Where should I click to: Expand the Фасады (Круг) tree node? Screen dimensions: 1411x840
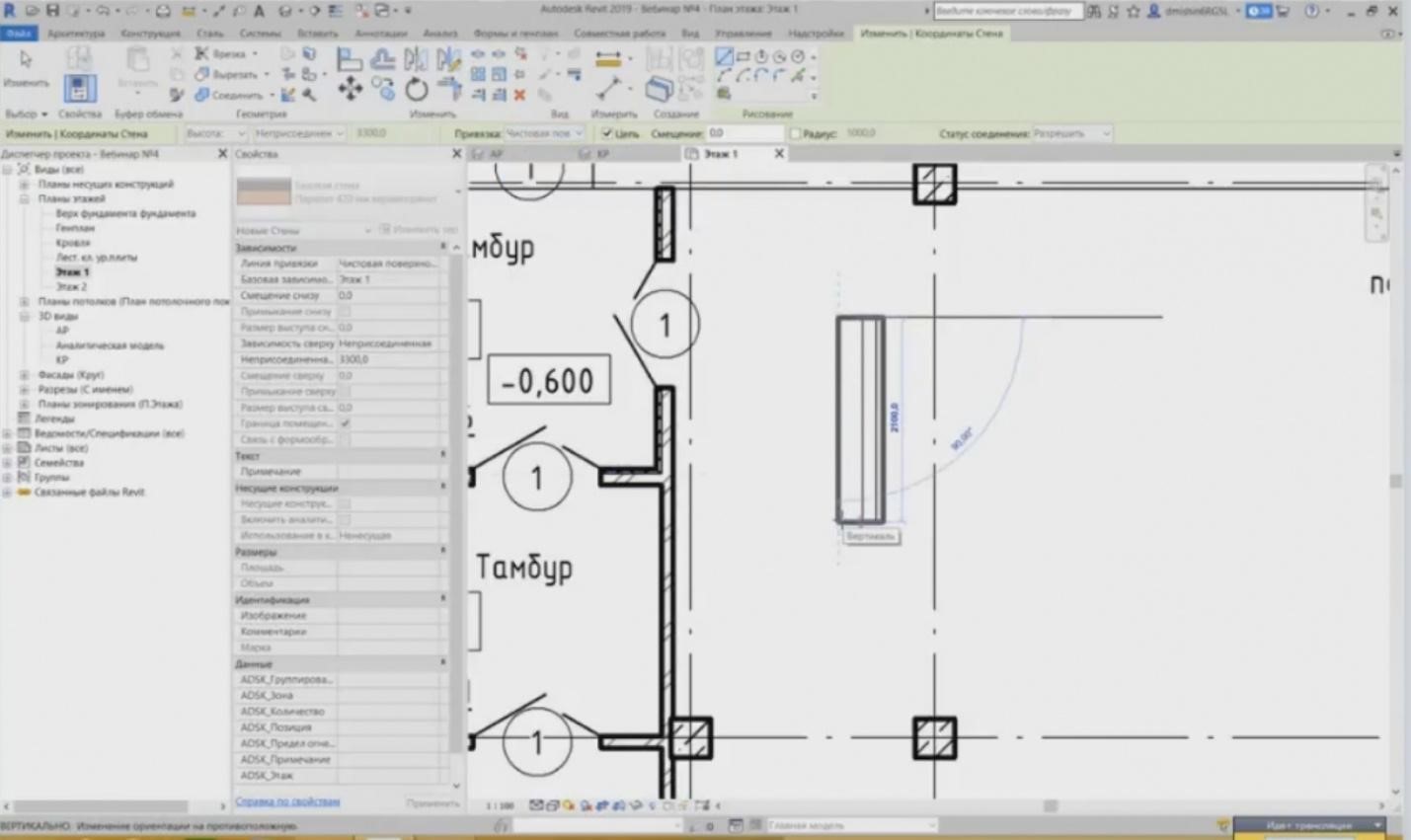(23, 374)
